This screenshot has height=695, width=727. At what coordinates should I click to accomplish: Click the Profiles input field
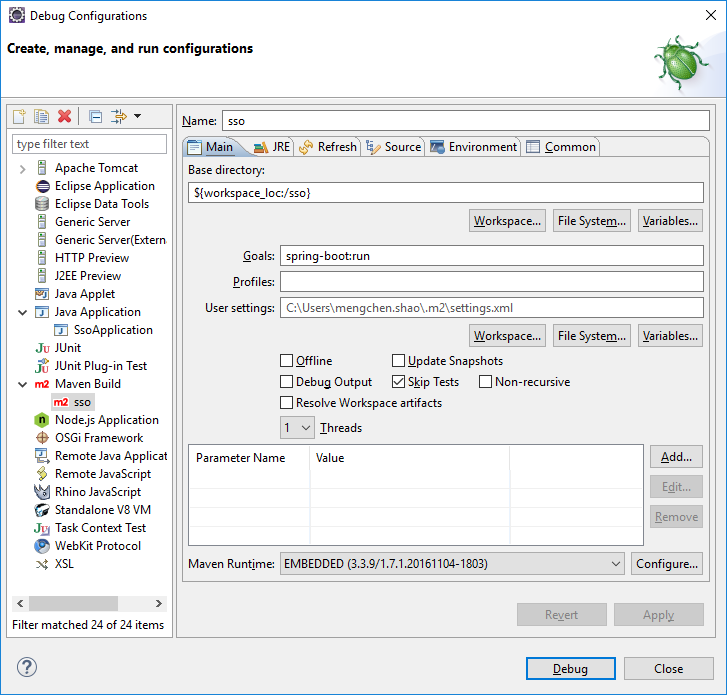tap(491, 281)
